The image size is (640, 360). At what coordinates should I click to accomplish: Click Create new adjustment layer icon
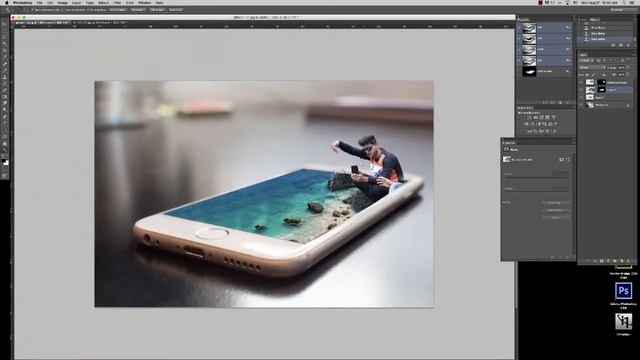[608, 260]
